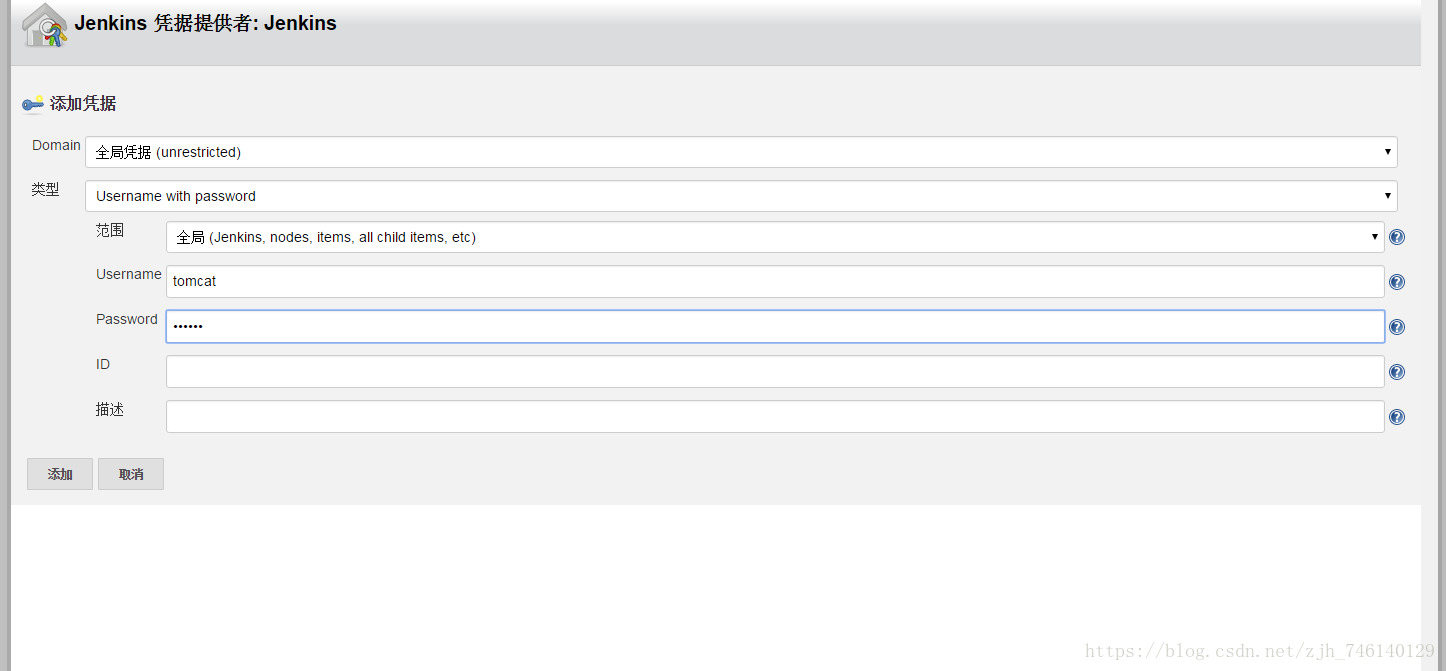Screen dimensions: 1446x671
Task: Click the Domain field label
Action: [x=56, y=145]
